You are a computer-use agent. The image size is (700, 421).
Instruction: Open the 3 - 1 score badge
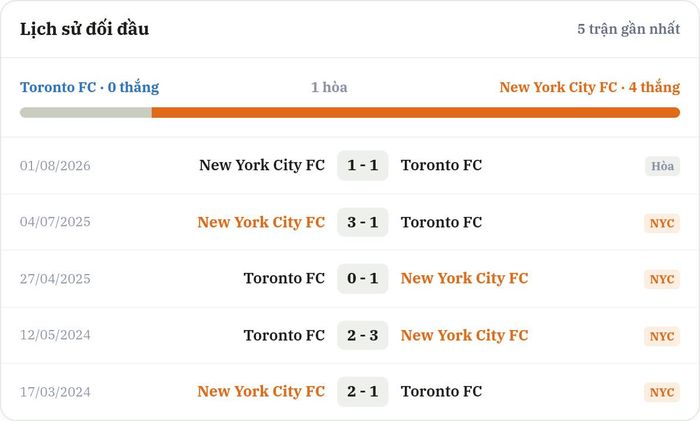(362, 222)
